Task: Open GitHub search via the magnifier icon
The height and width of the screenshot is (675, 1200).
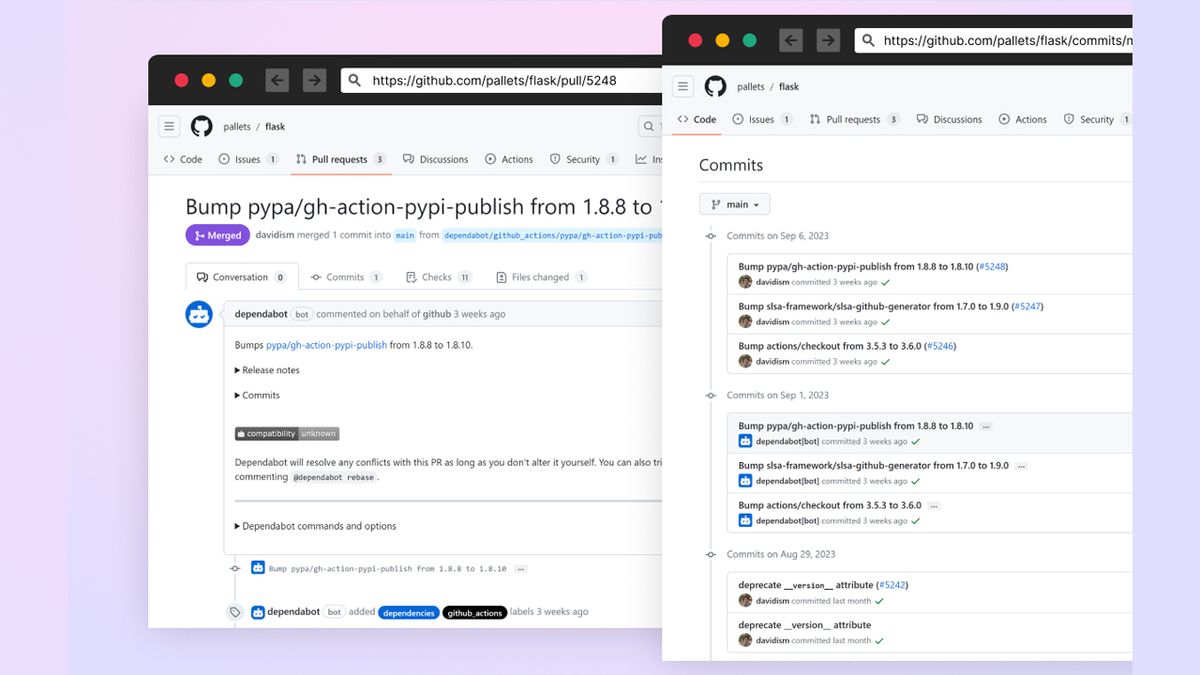Action: [646, 126]
